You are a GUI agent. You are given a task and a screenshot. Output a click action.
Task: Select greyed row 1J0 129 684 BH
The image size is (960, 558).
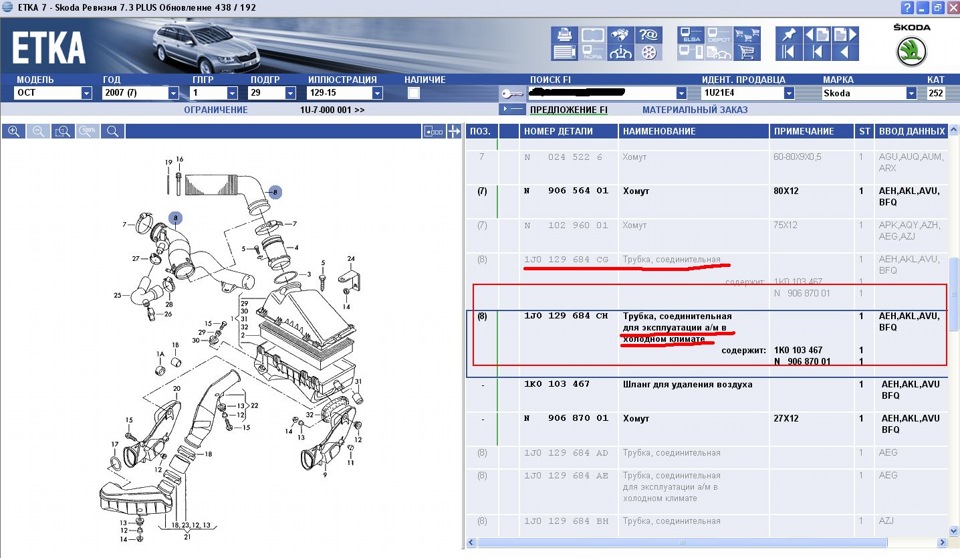tap(707, 524)
